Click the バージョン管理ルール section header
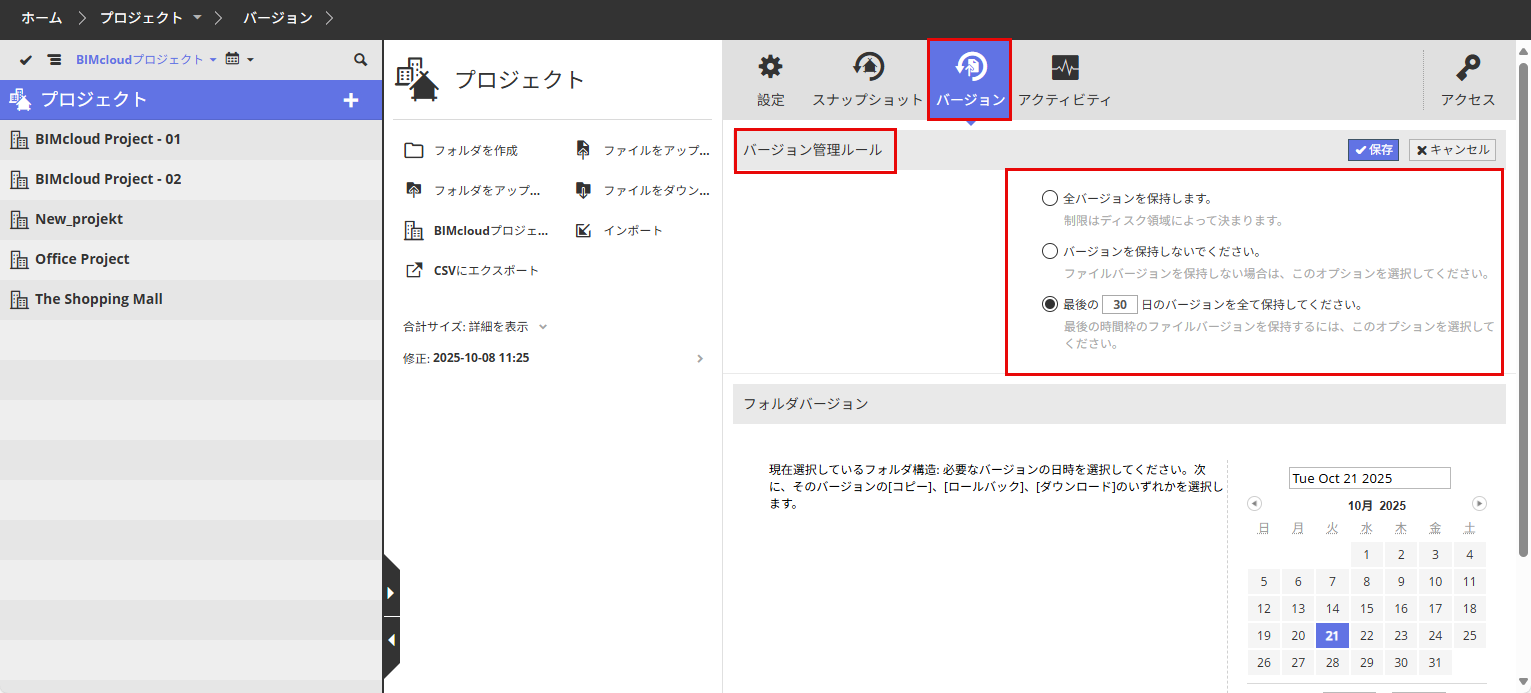The image size is (1531, 693). 813,150
